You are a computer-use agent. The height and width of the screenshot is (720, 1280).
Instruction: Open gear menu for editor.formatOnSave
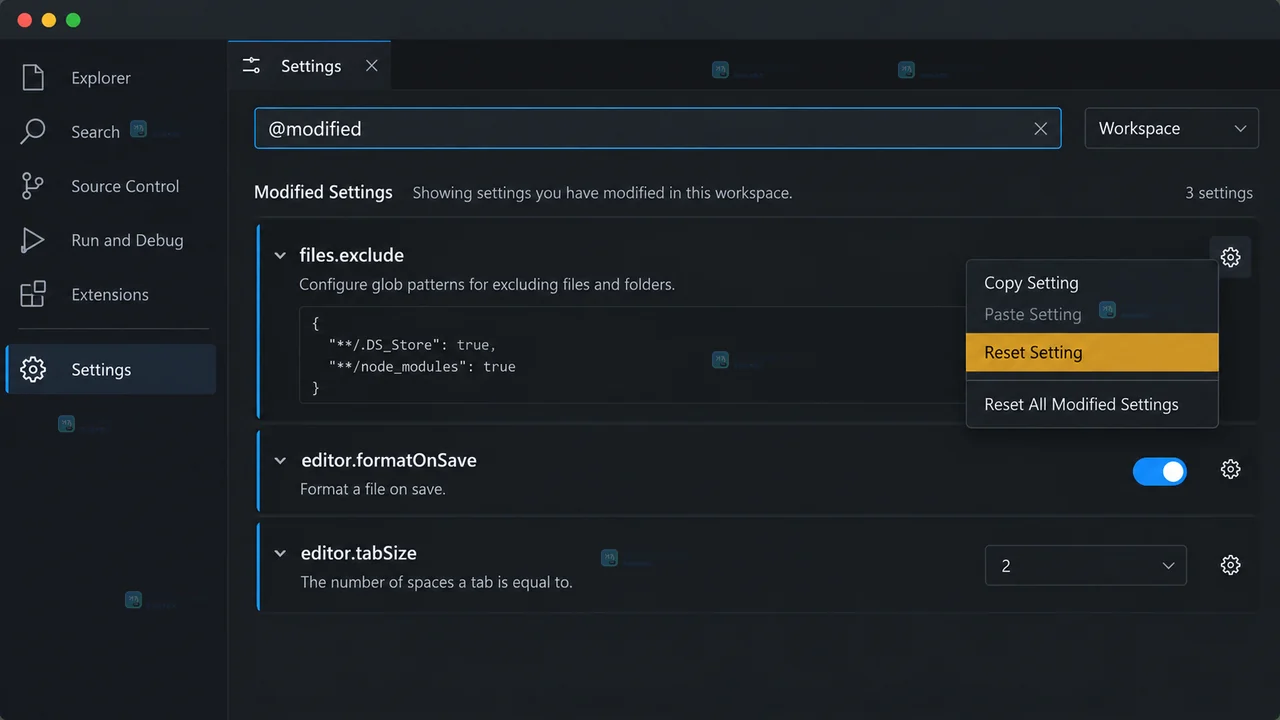tap(1230, 469)
